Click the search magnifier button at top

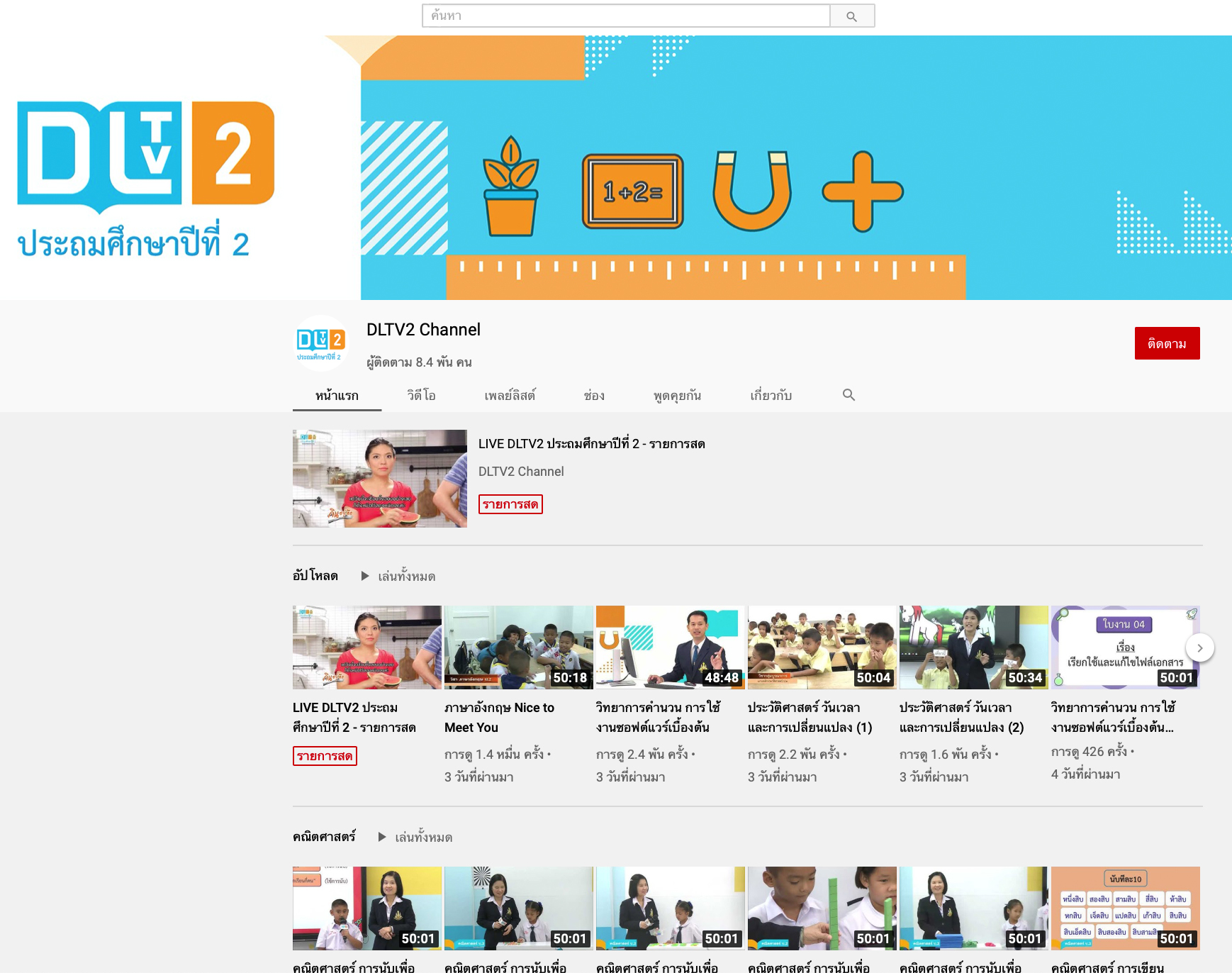851,16
